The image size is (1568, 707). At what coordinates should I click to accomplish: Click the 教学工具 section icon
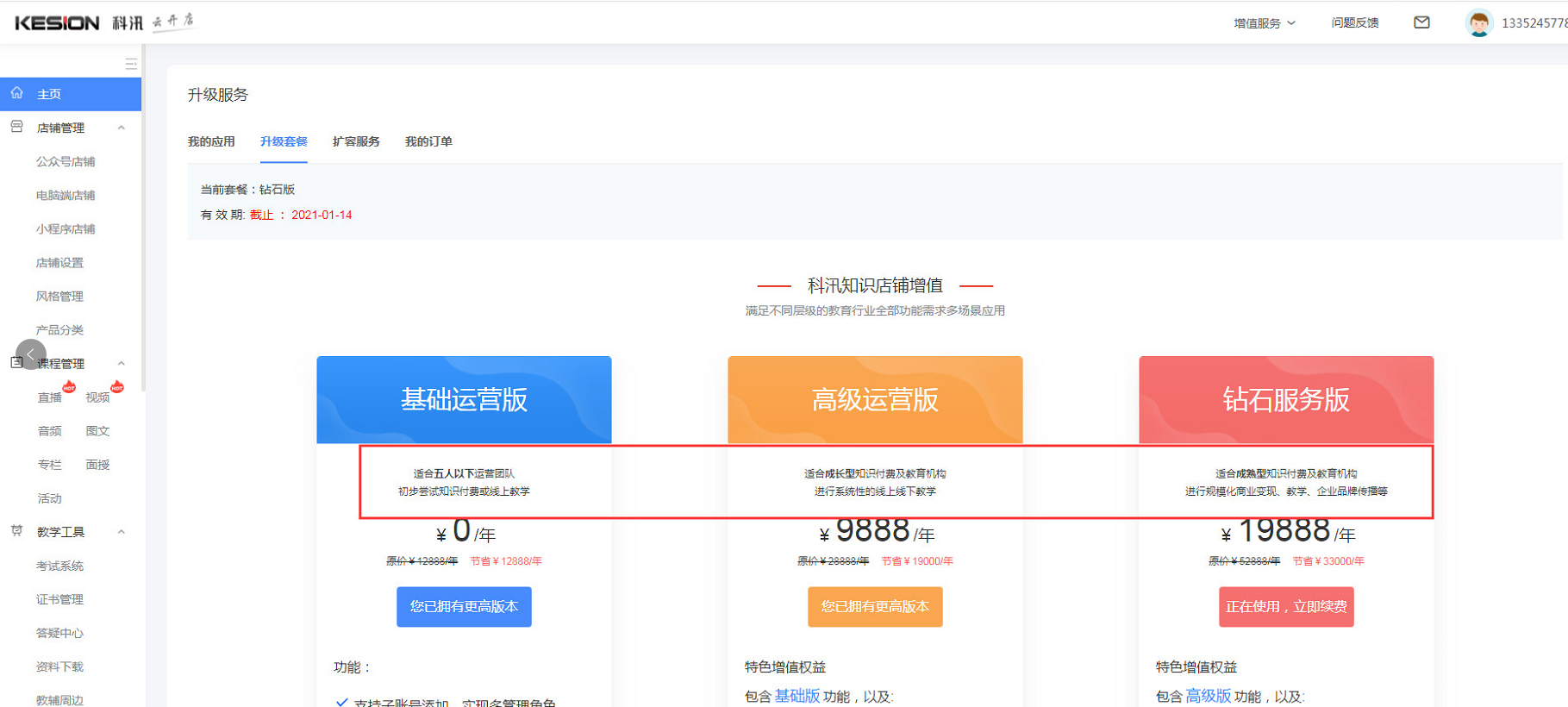coord(17,531)
